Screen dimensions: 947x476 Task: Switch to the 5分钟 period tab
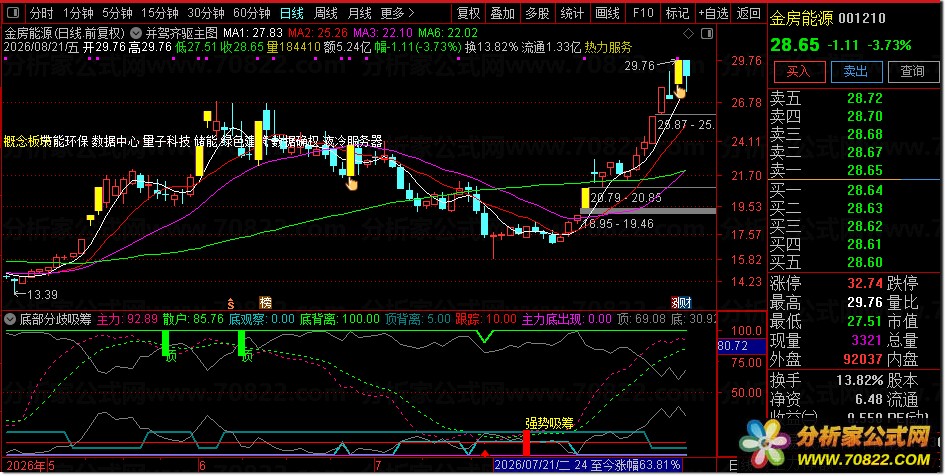click(x=117, y=13)
